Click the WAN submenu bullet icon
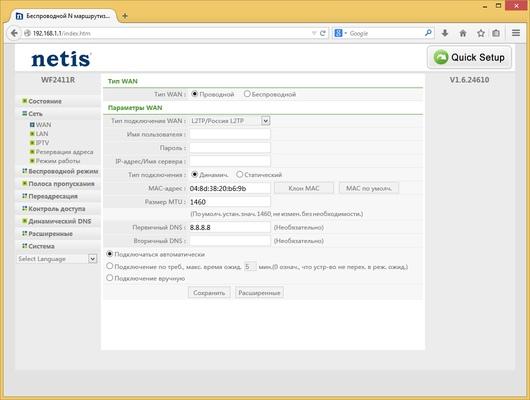 pos(32,125)
